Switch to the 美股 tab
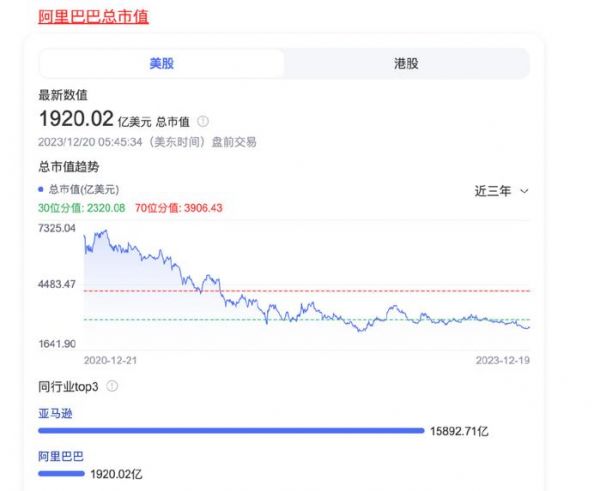 162,63
